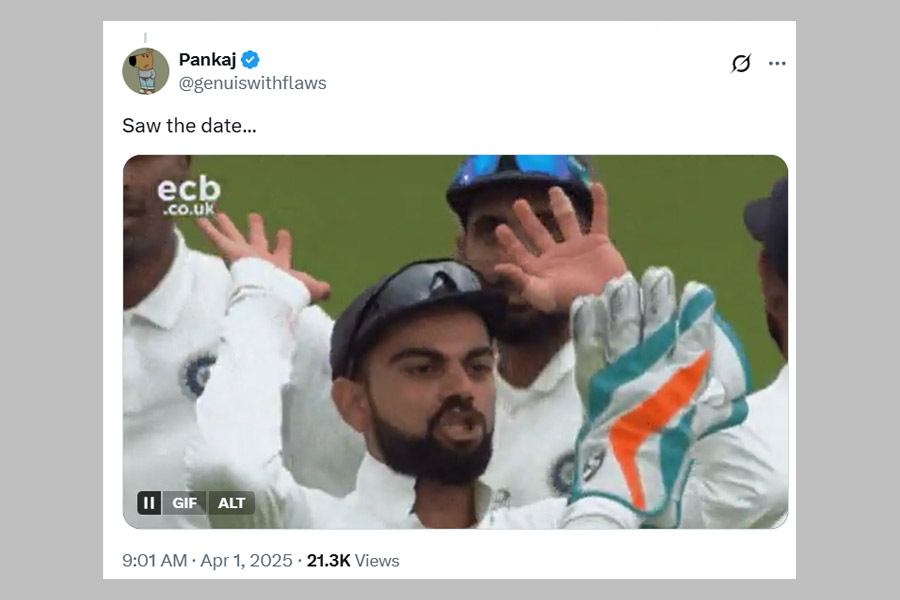Click the ecb.co.uk watermark on the GIF
The image size is (900, 600).
pos(188,195)
